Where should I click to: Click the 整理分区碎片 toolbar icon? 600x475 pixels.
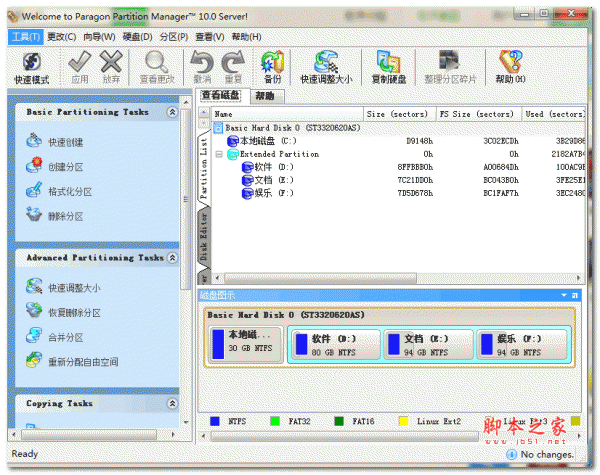(450, 62)
